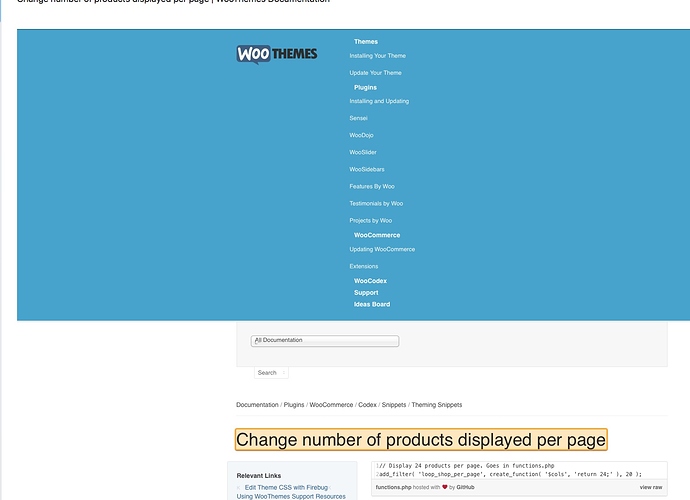
Task: Open the Extensions link
Action: 363,267
